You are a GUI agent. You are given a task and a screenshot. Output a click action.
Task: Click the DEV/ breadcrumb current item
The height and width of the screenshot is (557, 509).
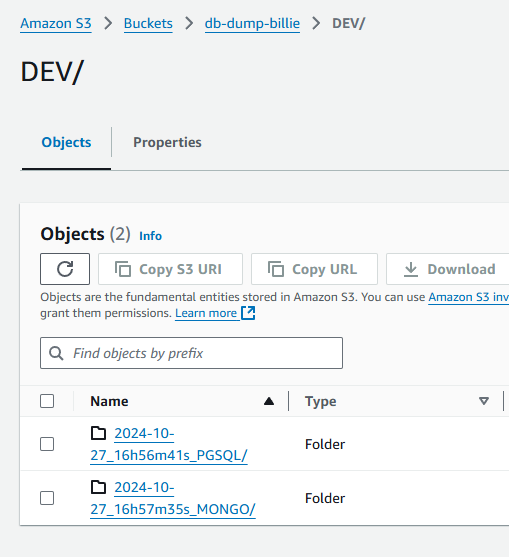coord(348,23)
